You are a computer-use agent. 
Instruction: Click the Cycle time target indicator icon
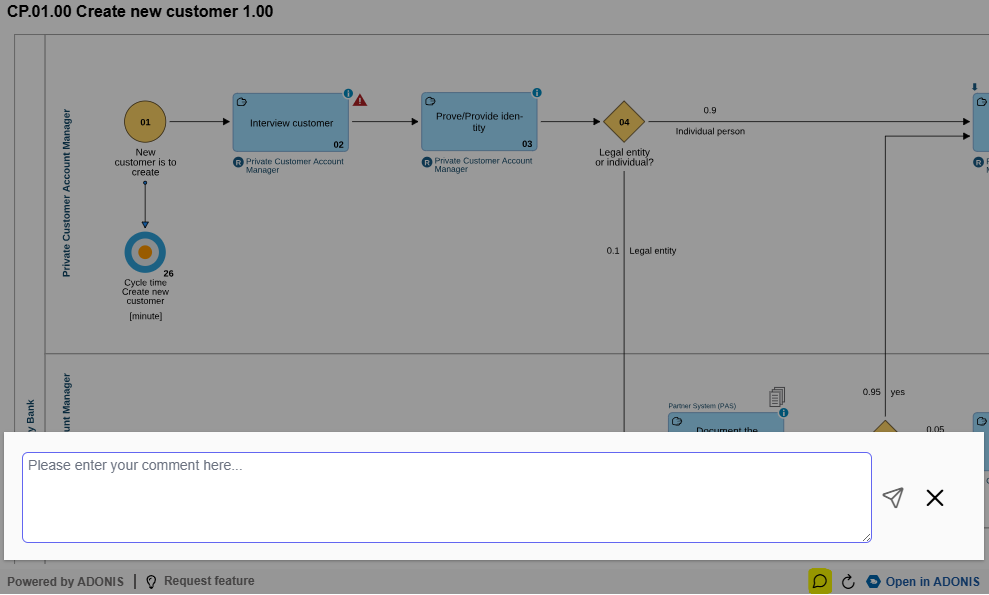[x=145, y=252]
